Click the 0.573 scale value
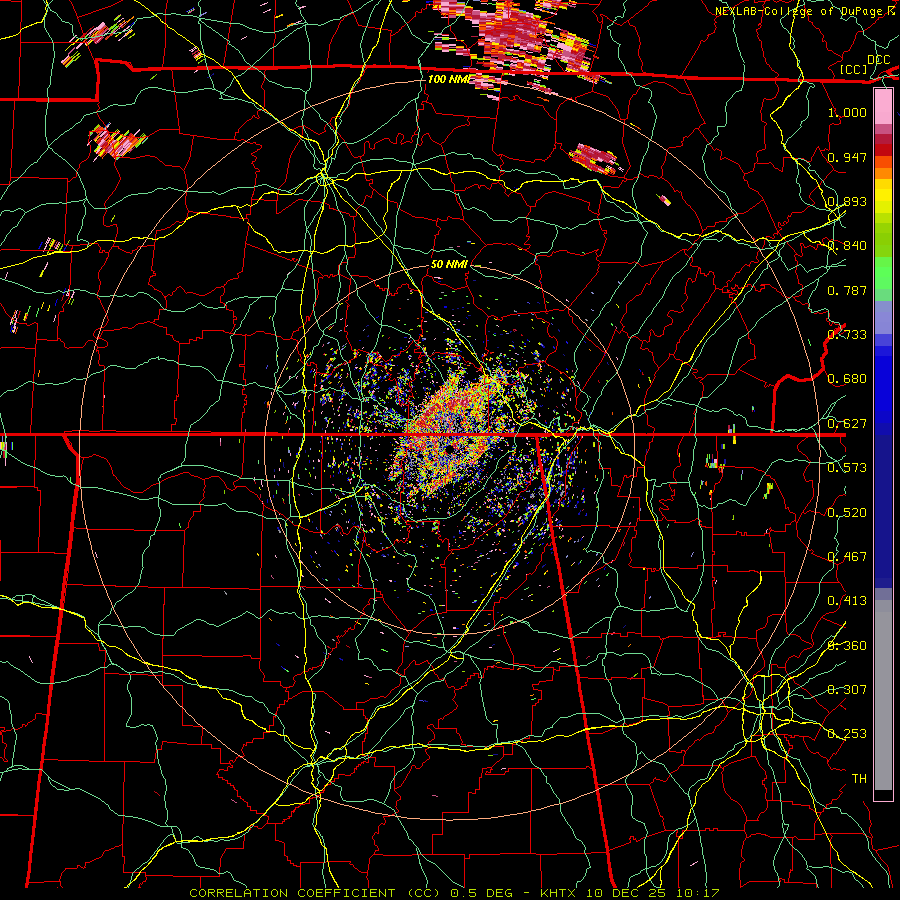Viewport: 900px width, 900px height. coord(847,468)
